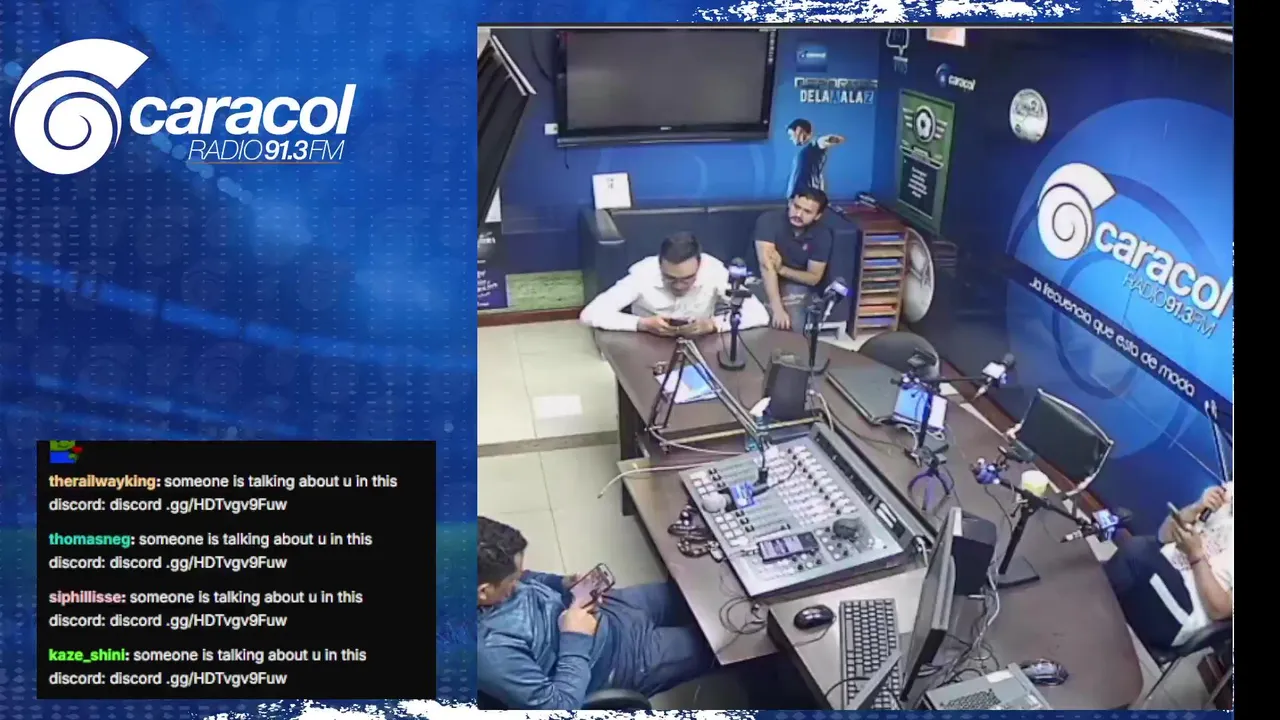Click the Caracol Radio 91.3 FM overlay logo
Viewport: 1280px width, 720px height.
pyautogui.click(x=182, y=107)
